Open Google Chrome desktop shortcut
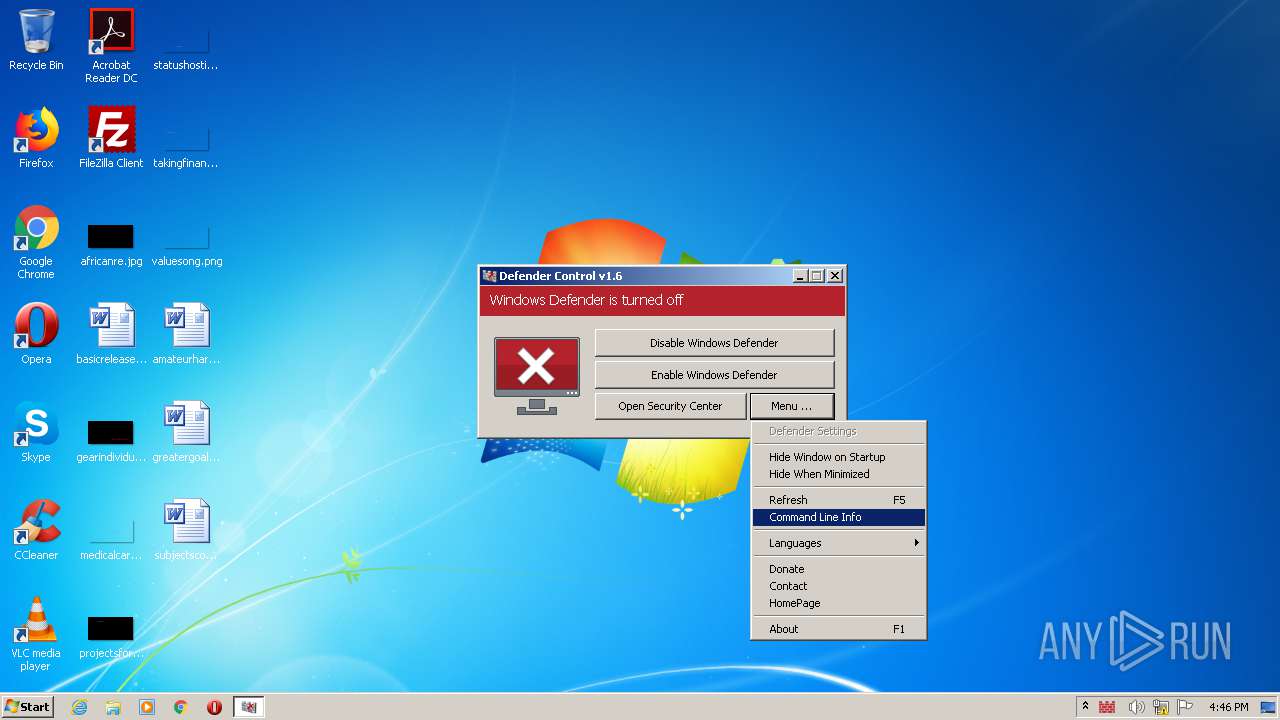 pos(36,242)
